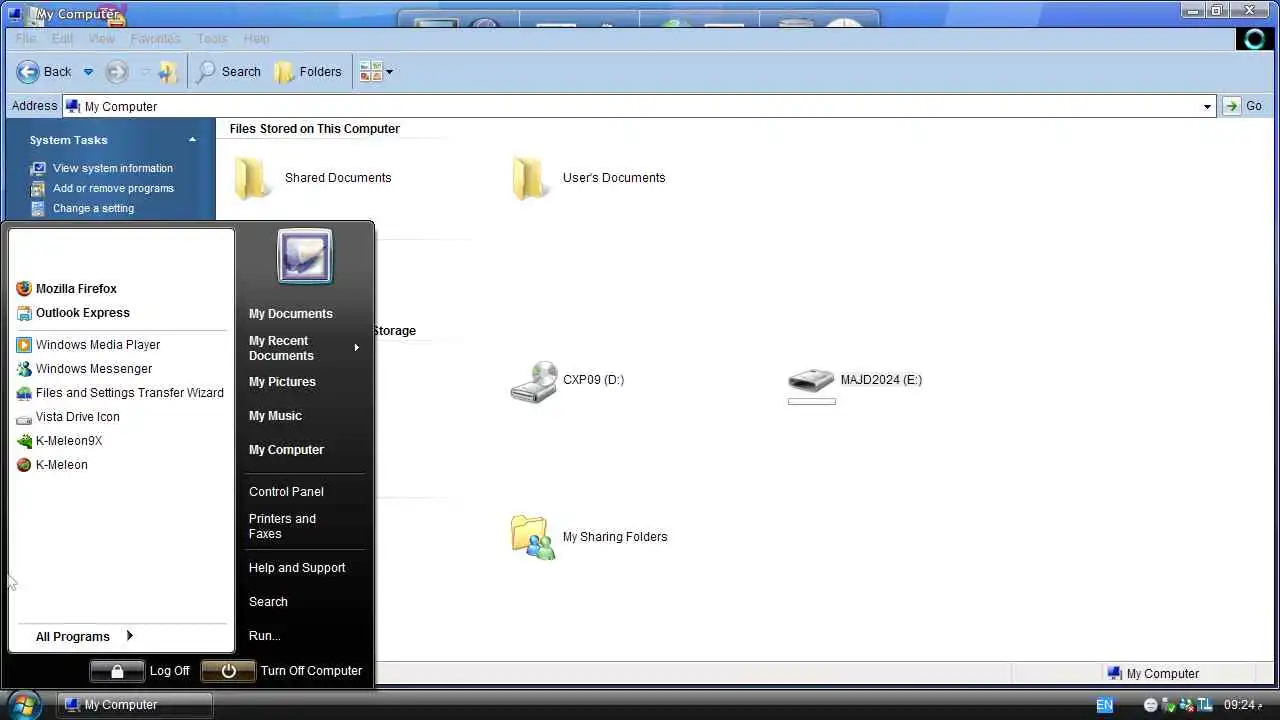Open the Favorites menu

pyautogui.click(x=156, y=39)
